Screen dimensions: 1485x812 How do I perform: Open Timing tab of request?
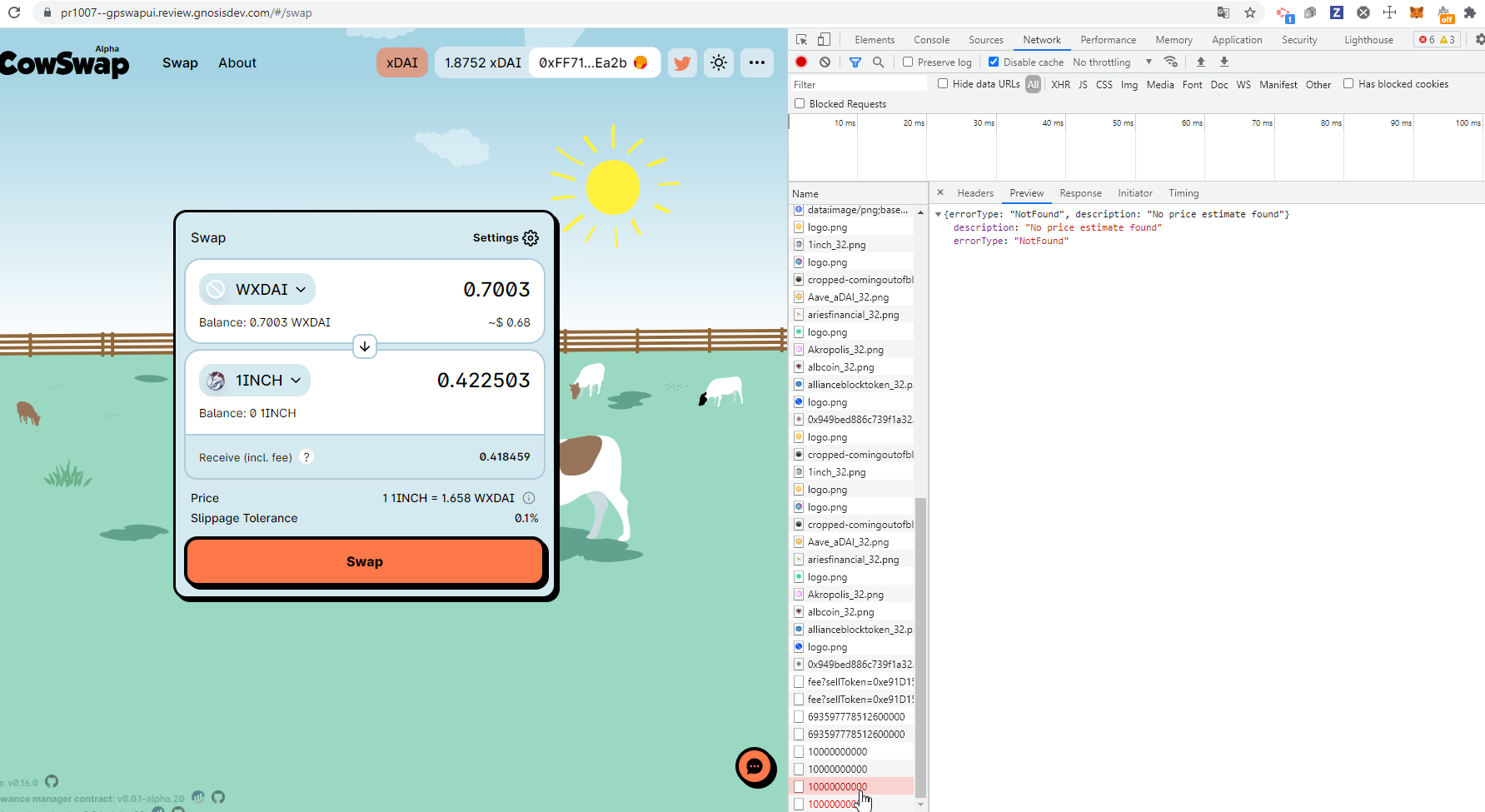point(1184,192)
